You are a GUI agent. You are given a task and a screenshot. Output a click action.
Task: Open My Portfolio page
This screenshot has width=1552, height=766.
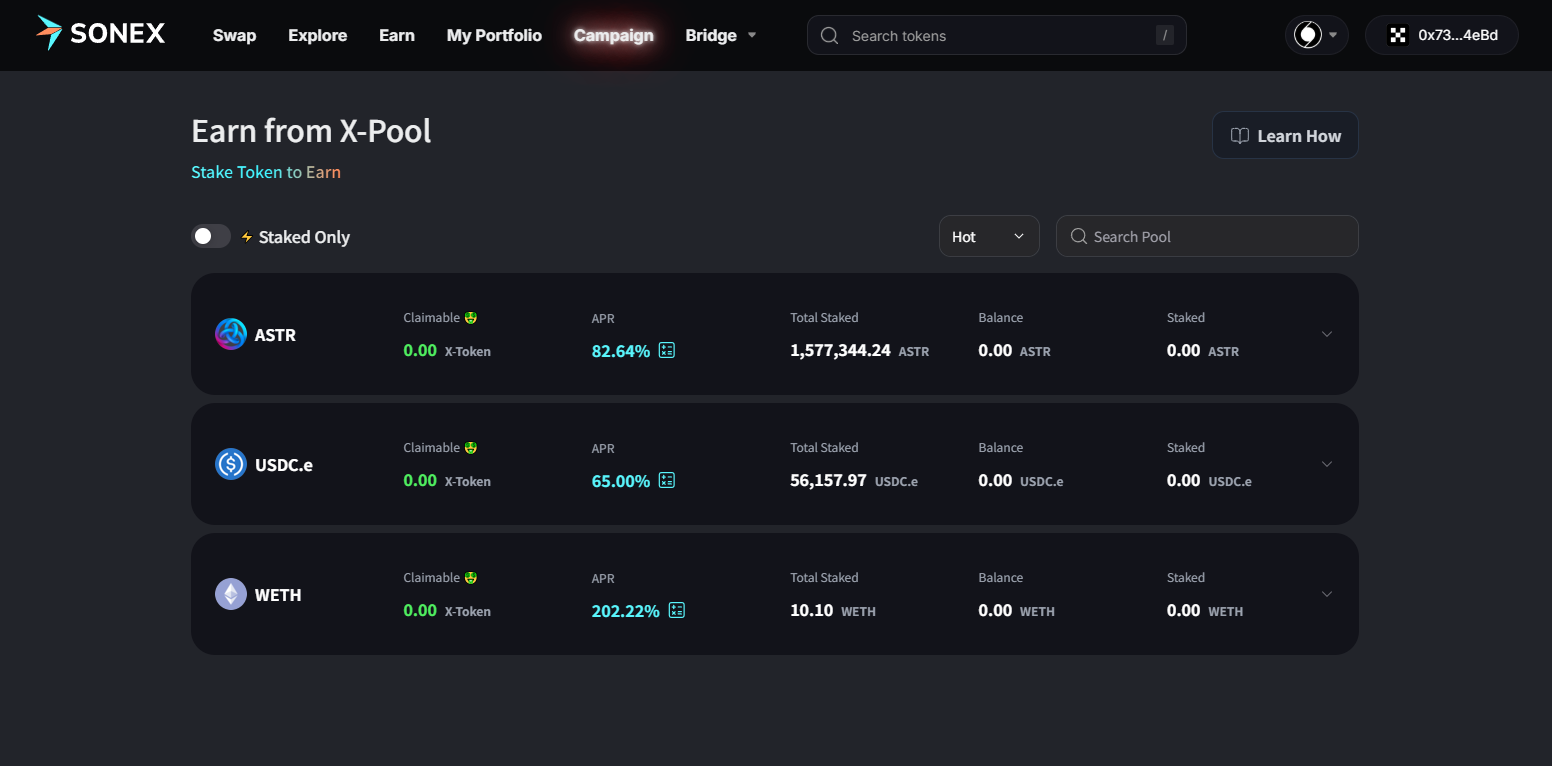click(494, 35)
